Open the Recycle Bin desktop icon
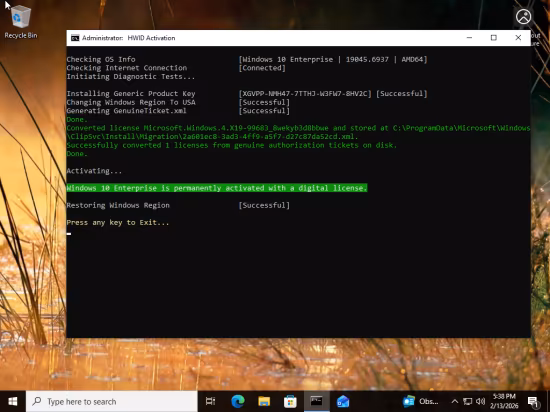The image size is (550, 412). (21, 22)
